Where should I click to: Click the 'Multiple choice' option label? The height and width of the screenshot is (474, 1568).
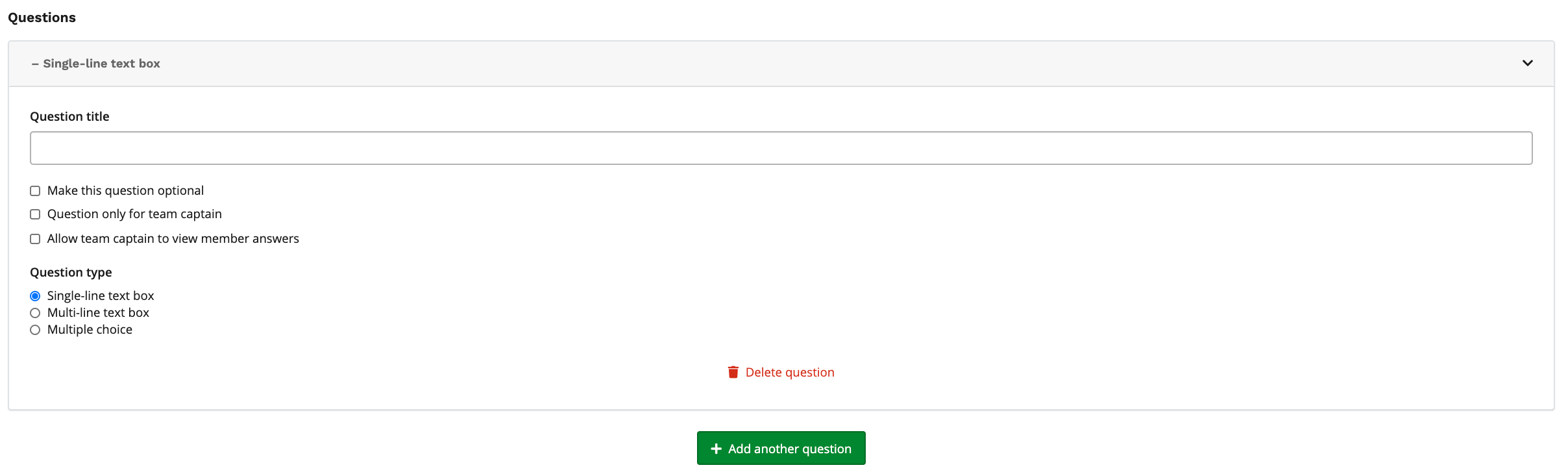pyautogui.click(x=90, y=329)
